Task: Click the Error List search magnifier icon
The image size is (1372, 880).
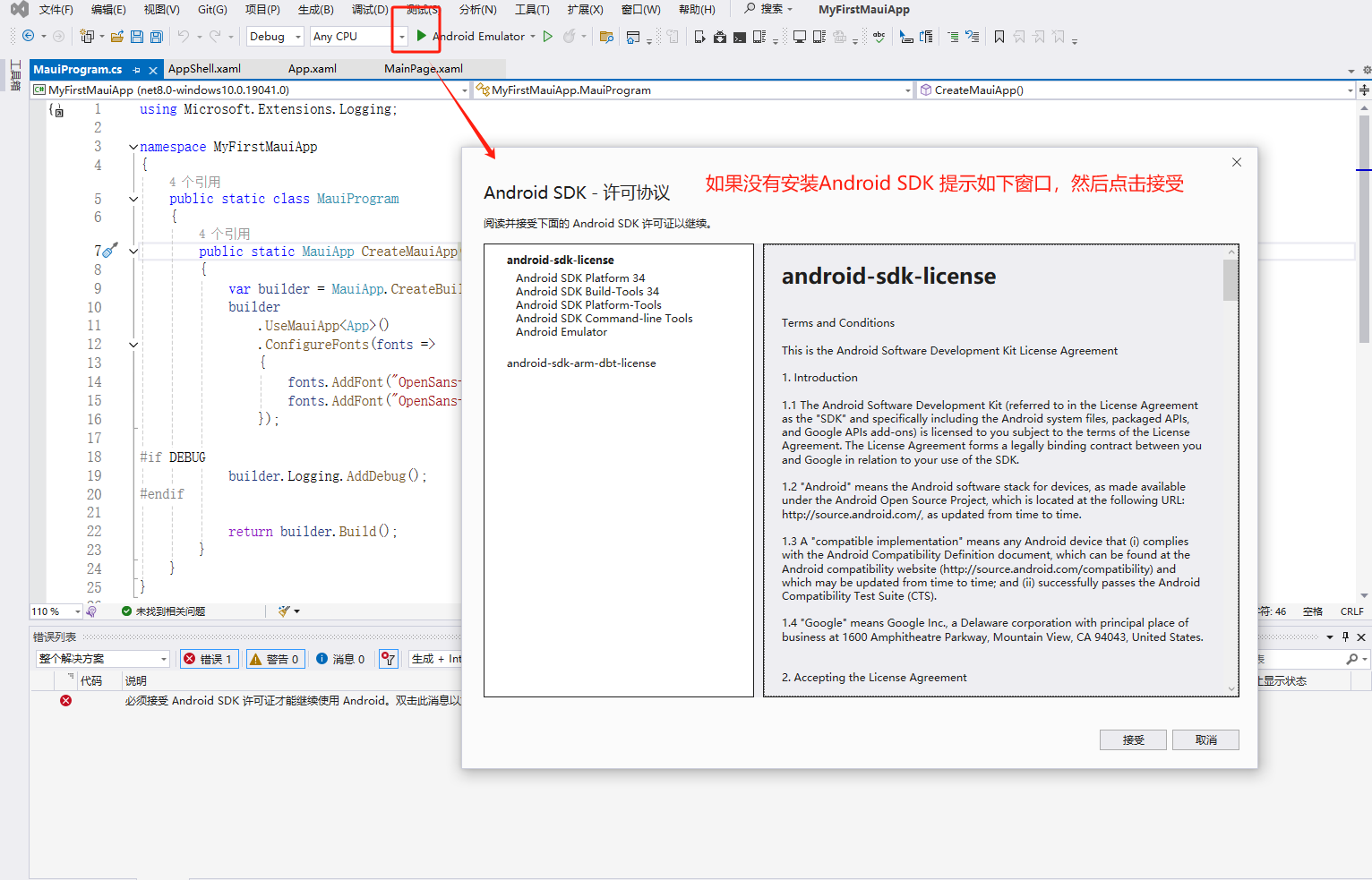Action: [x=1352, y=659]
